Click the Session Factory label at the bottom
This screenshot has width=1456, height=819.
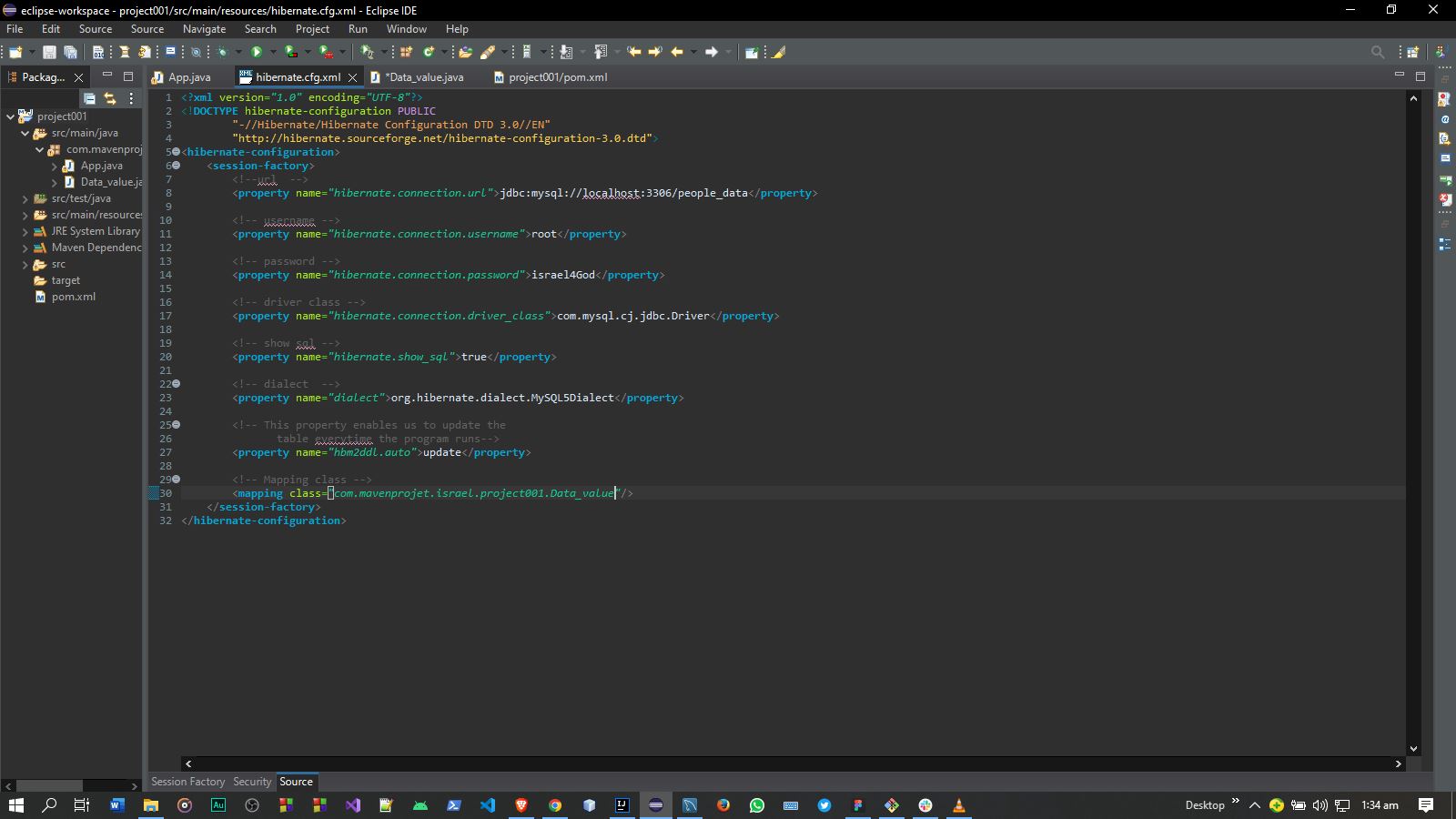(187, 782)
